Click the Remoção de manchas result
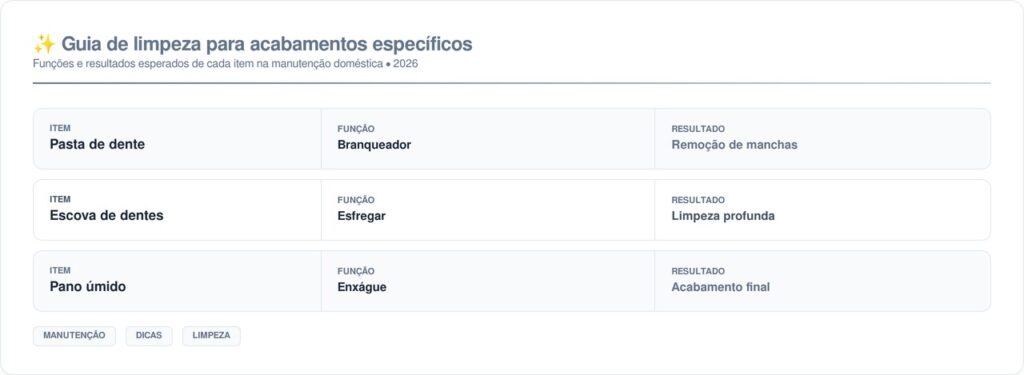Viewport: 1024px width, 375px height. pos(734,145)
